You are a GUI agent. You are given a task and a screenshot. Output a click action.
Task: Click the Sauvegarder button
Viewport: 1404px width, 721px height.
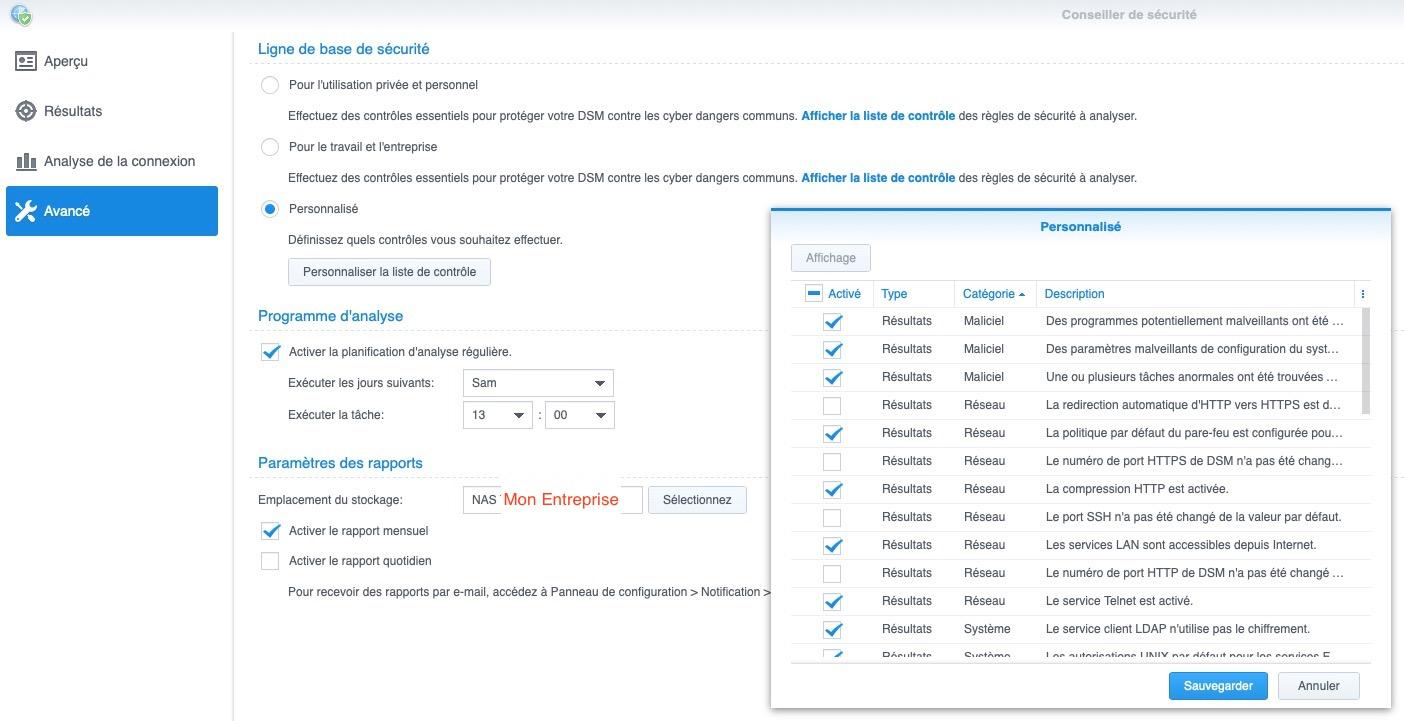pyautogui.click(x=1217, y=686)
